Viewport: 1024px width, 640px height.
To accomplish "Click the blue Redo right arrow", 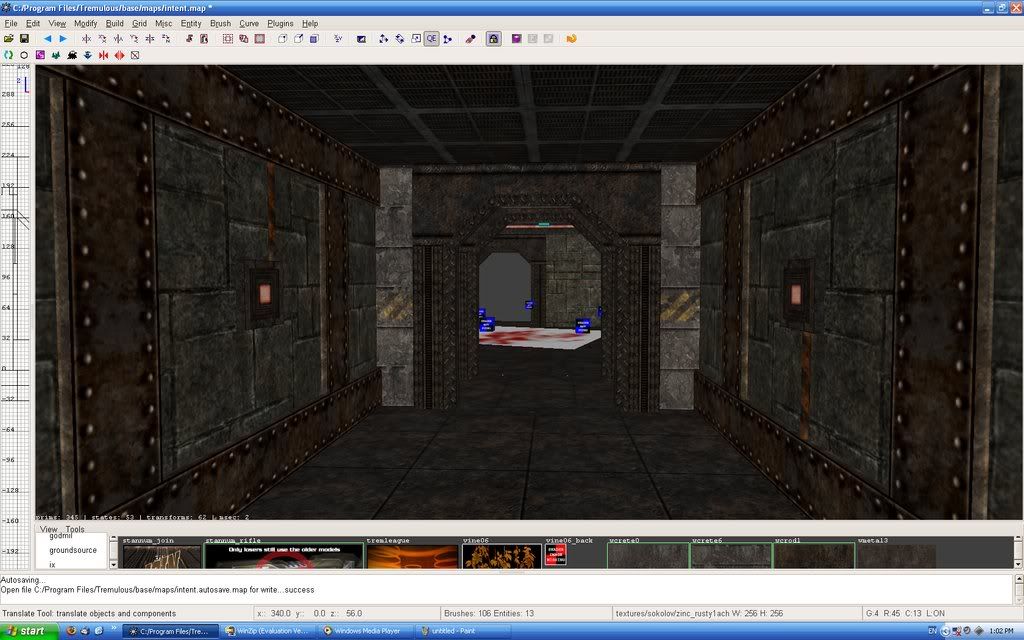I will click(x=63, y=39).
